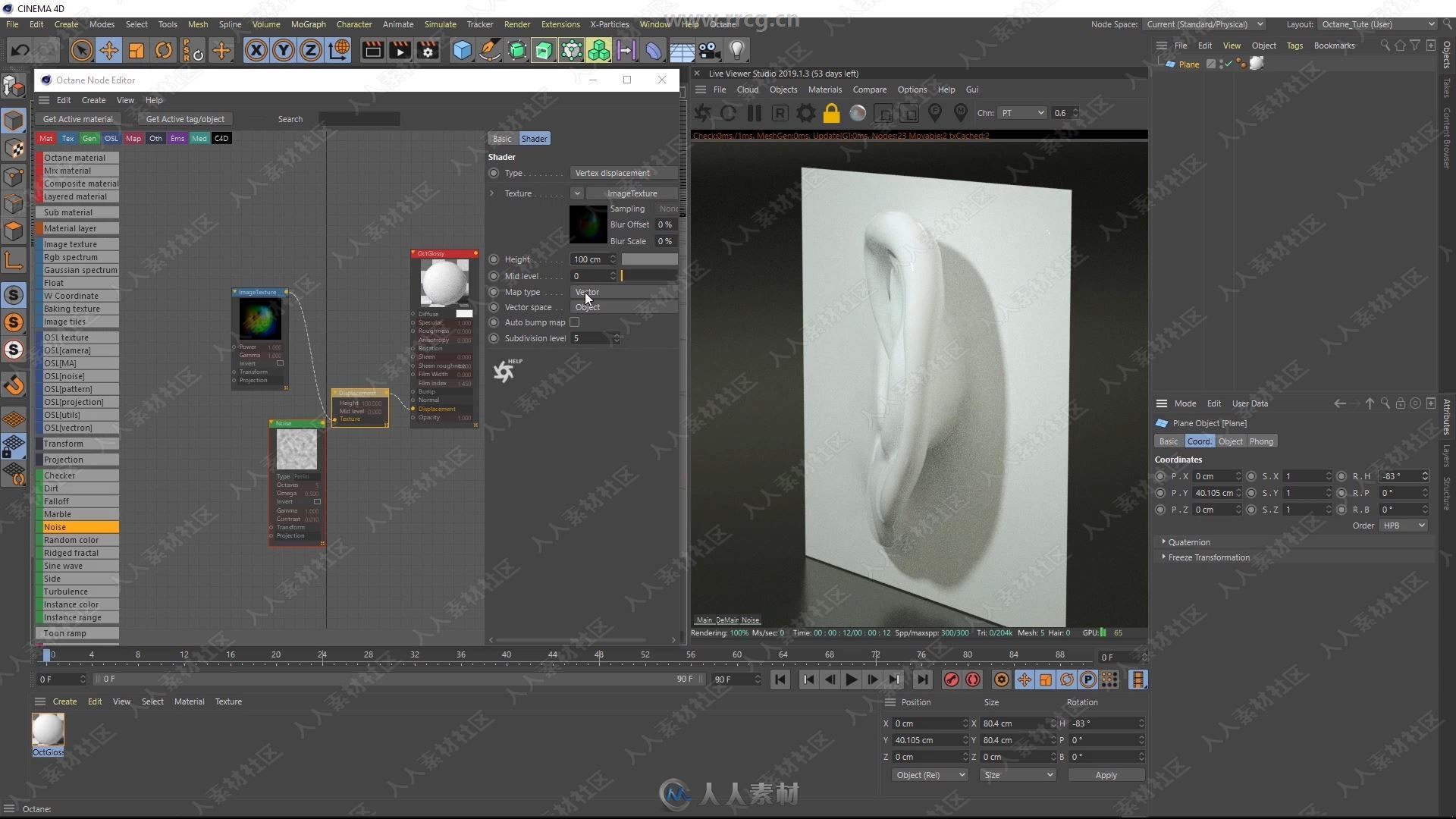Expand the Quaternion section
The image size is (1456, 819).
(x=1164, y=541)
